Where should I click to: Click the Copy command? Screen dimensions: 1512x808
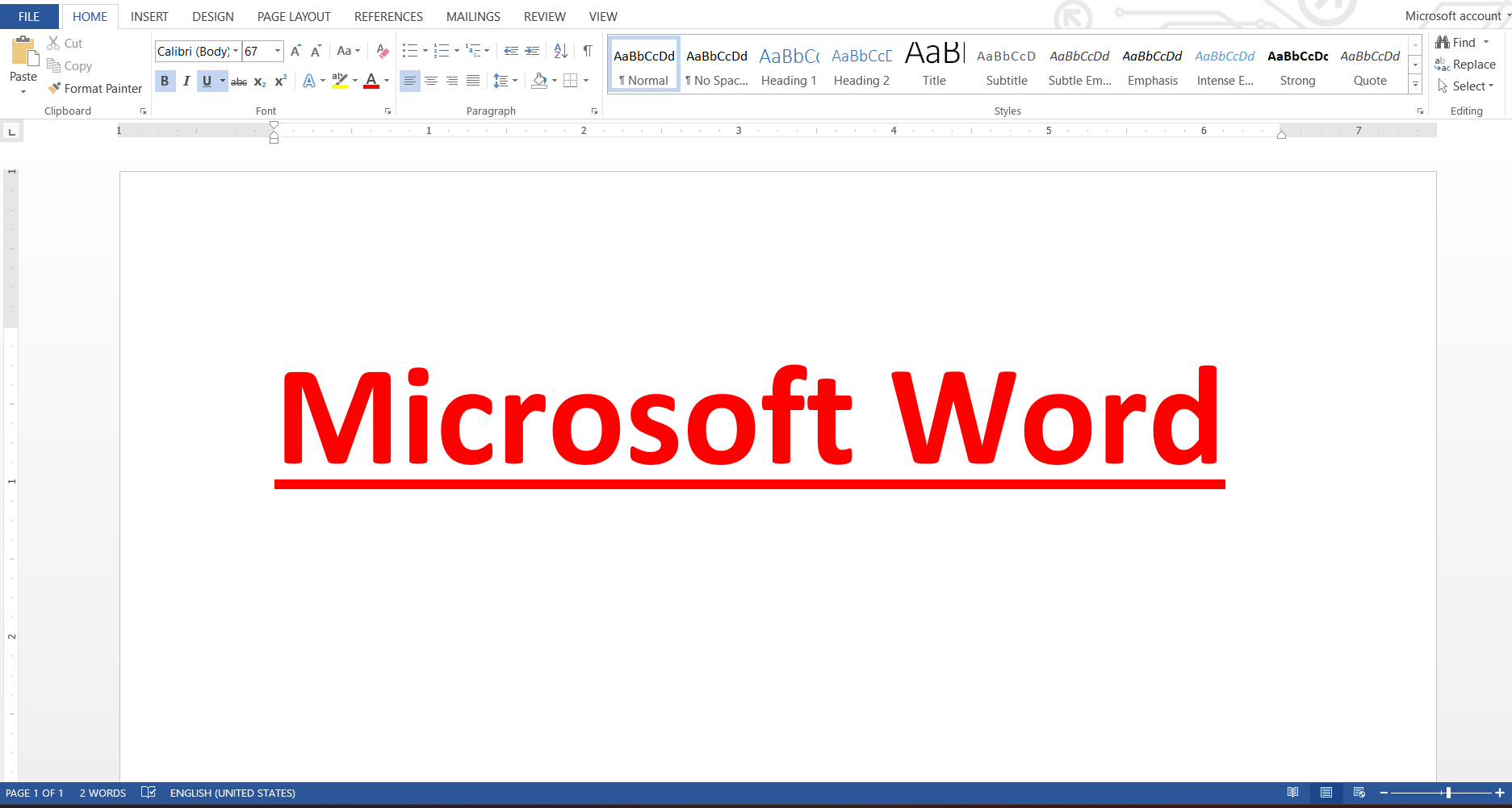coord(69,65)
